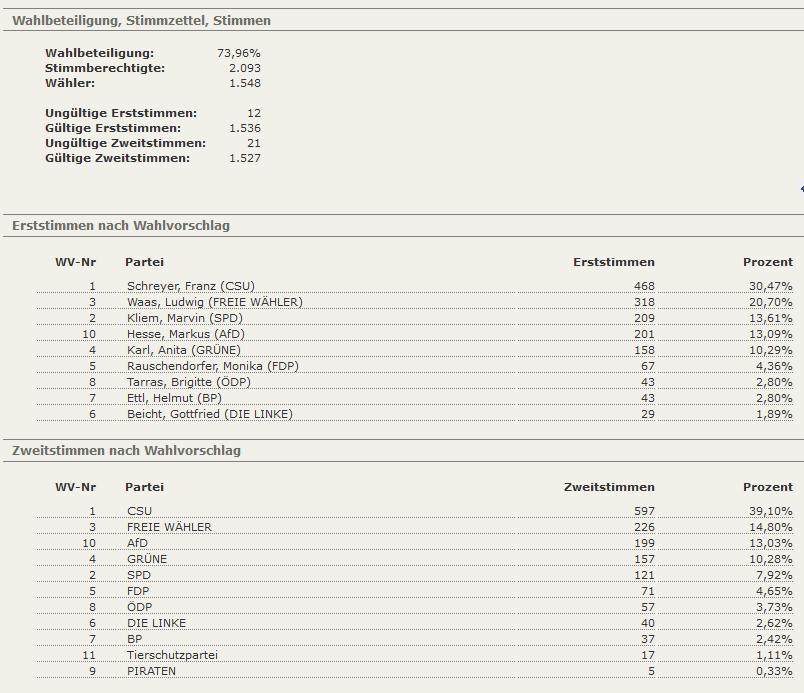Click "FREIE WÄHLER" in the Zweitstimmen table

point(169,527)
